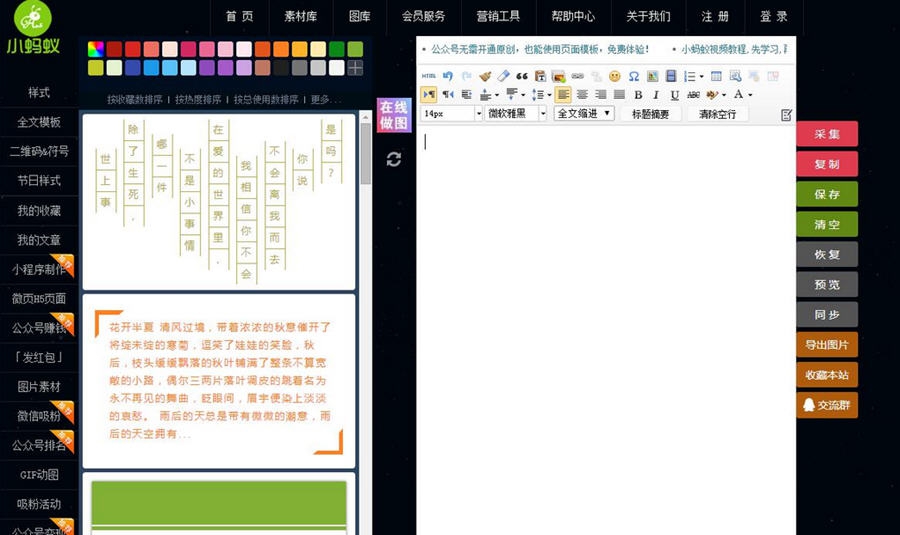The image size is (900, 535).
Task: Click paragraph spacing before icon
Action: [x=486, y=95]
